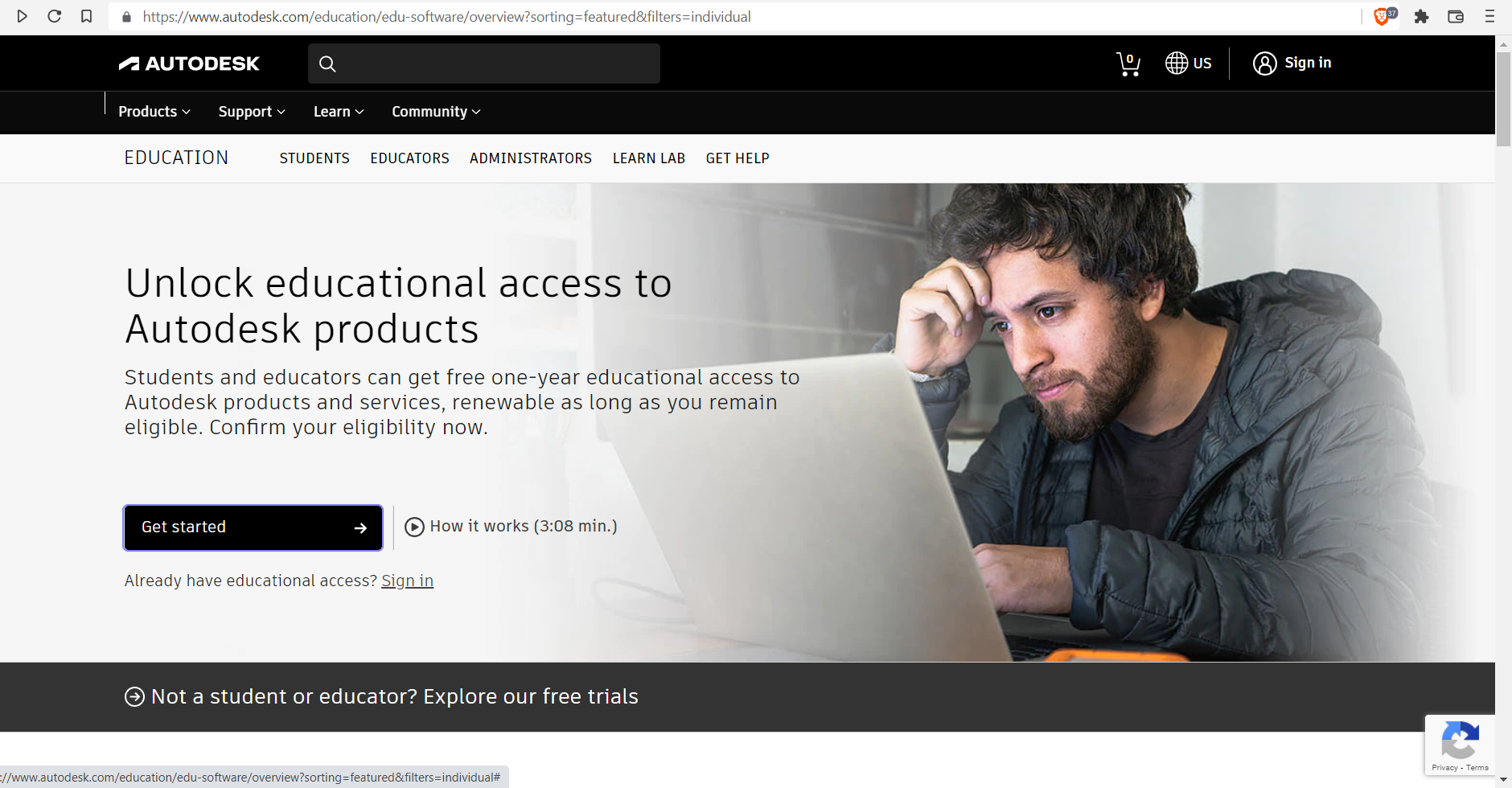Image resolution: width=1512 pixels, height=788 pixels.
Task: Click the reCAPTCHA Privacy link
Action: tap(1444, 768)
